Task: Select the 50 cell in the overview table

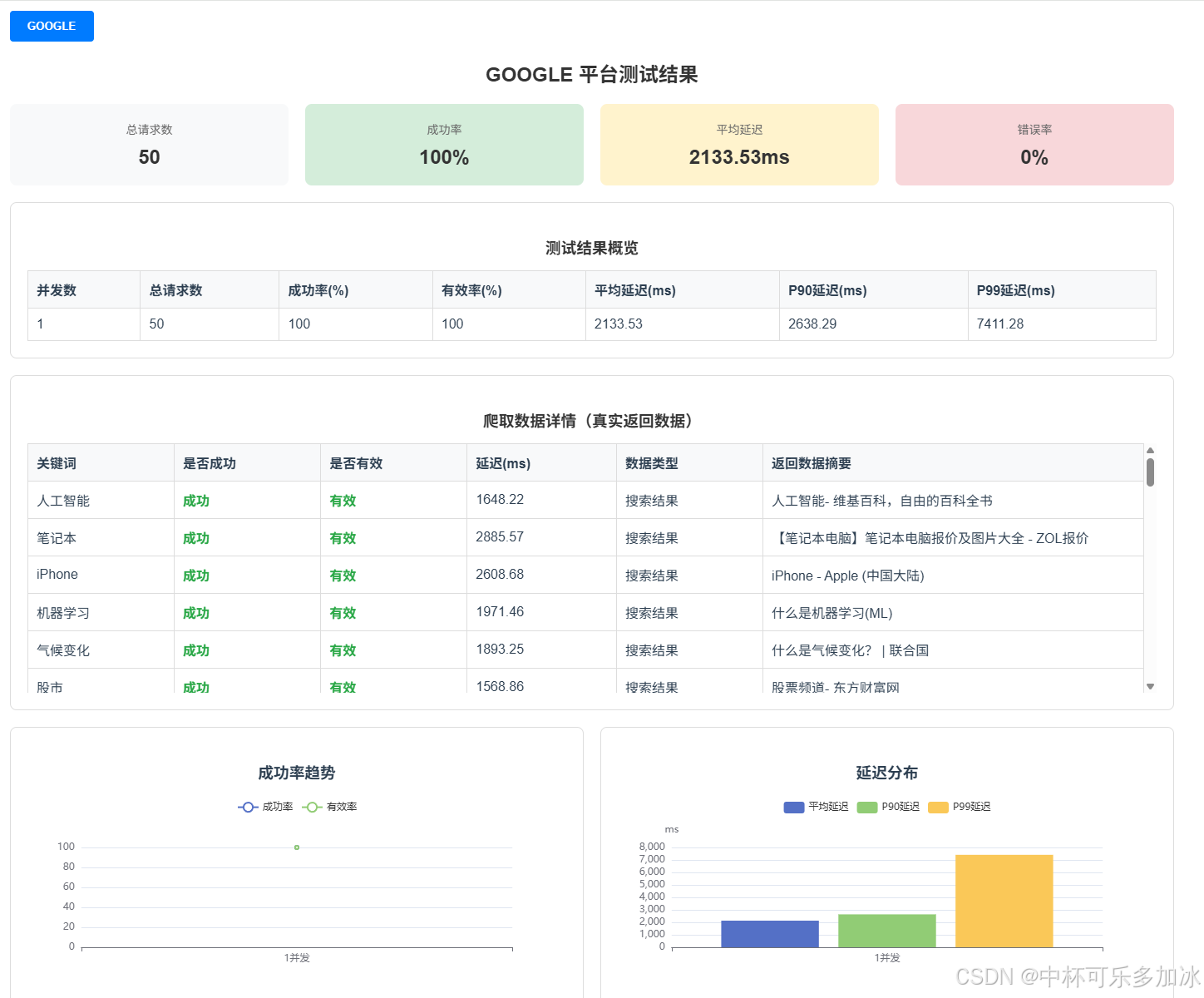Action: (x=210, y=324)
